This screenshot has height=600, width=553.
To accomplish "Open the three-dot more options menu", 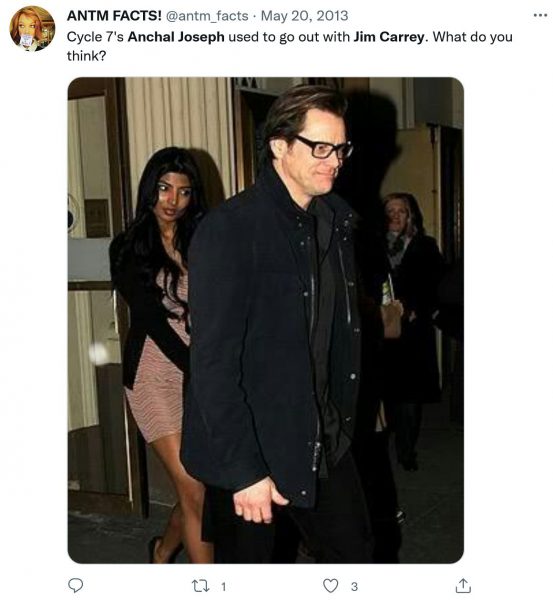I will (540, 15).
